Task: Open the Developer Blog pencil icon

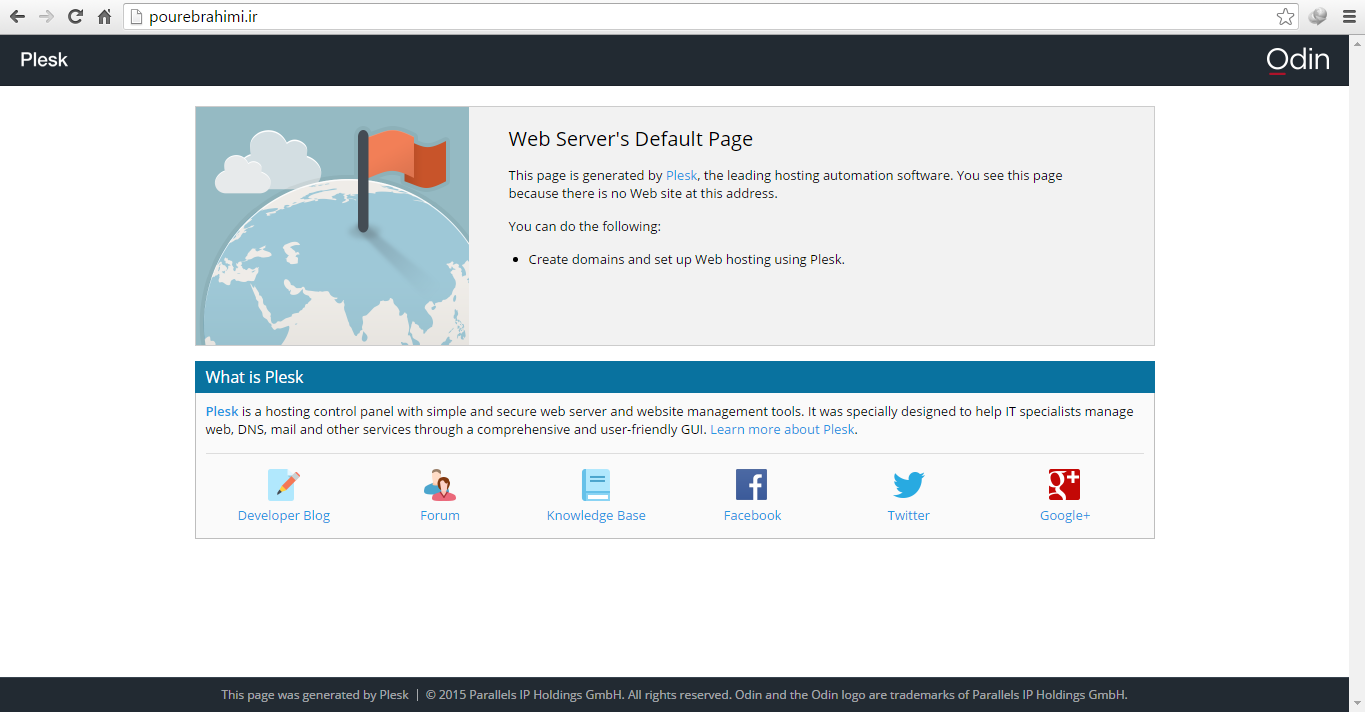Action: coord(284,485)
